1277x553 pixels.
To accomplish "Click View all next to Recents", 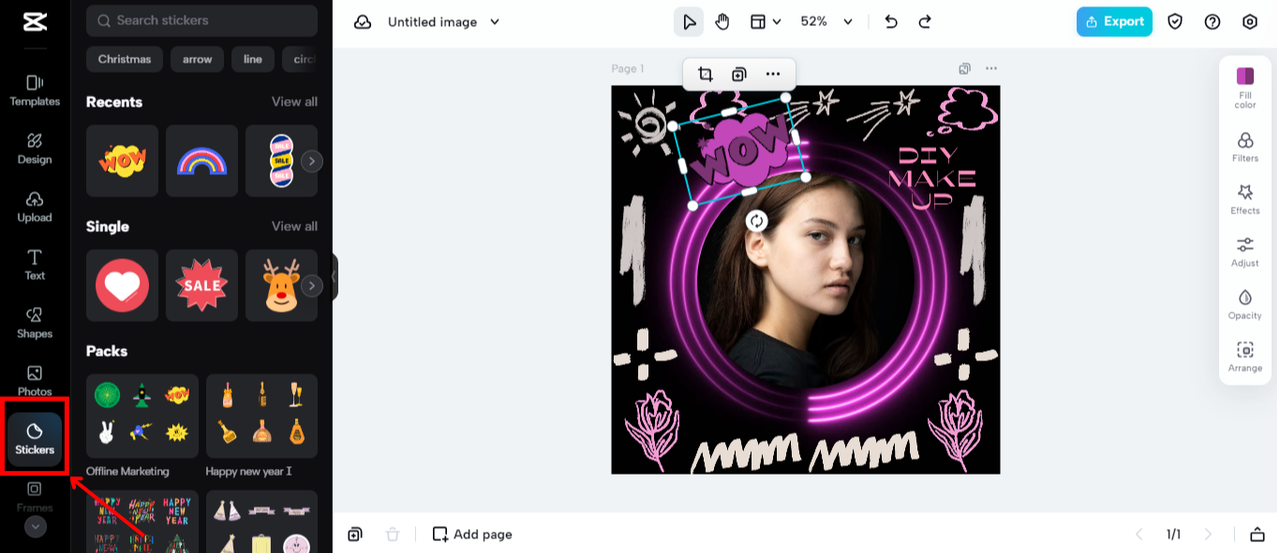I will 295,102.
